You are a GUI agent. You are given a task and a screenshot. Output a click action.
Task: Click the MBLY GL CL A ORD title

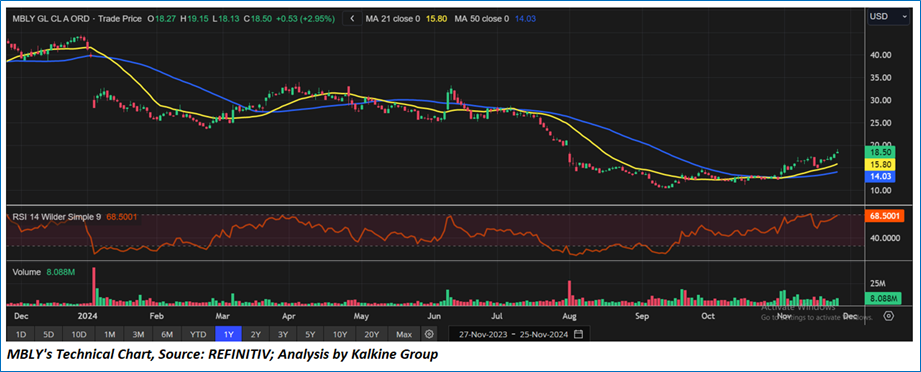pos(52,19)
